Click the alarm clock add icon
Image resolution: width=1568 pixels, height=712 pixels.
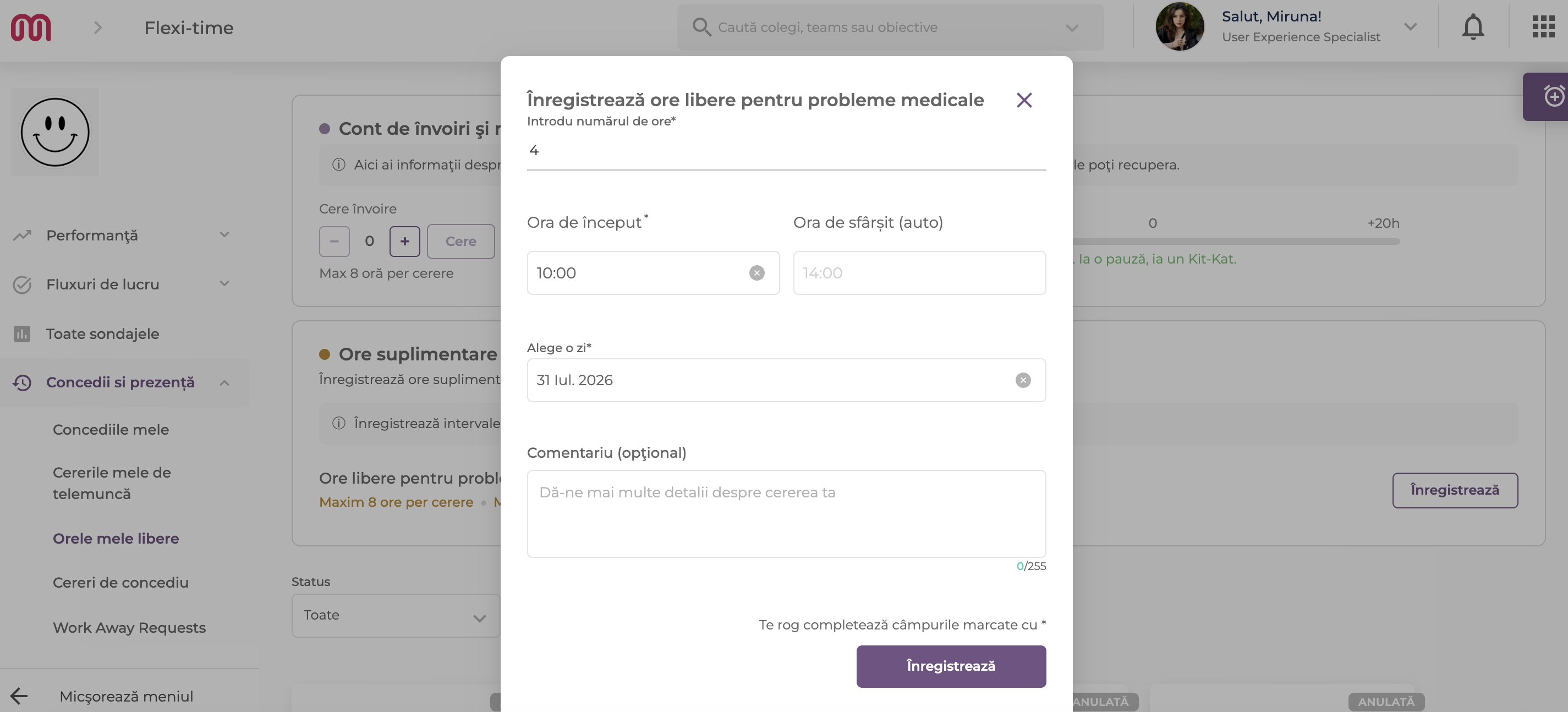coord(1553,96)
